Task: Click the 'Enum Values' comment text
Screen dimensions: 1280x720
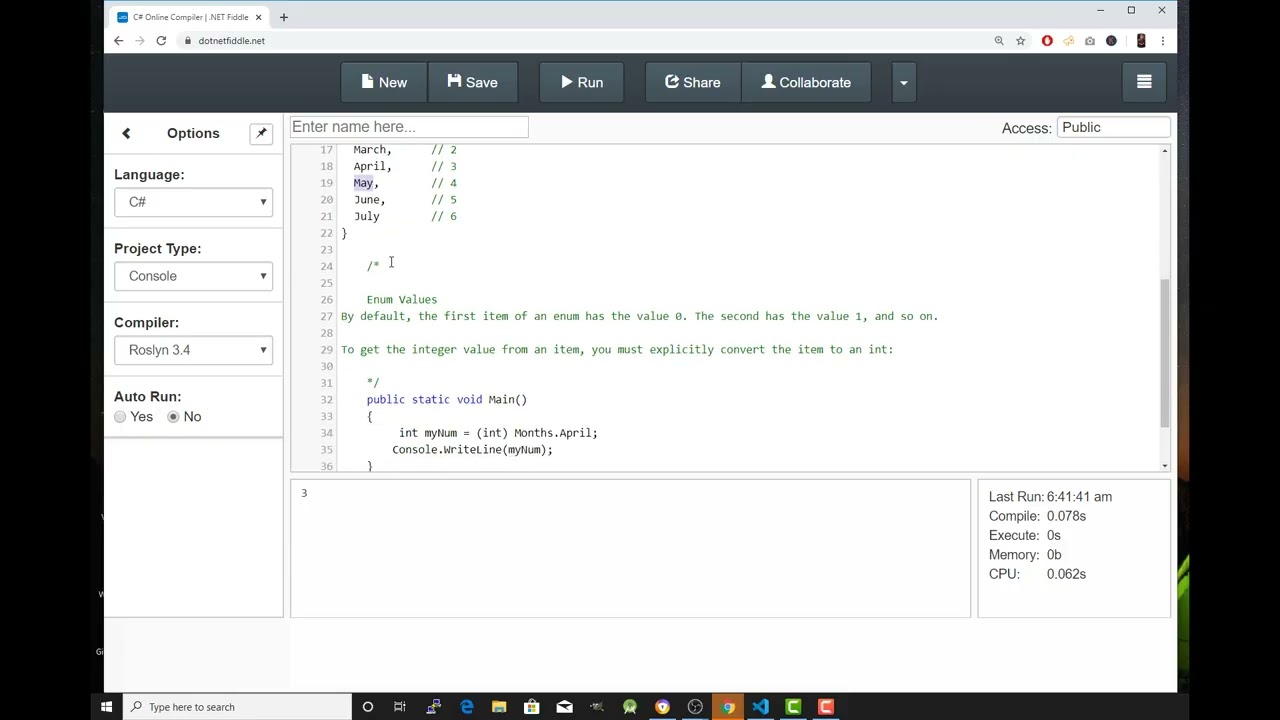Action: (x=402, y=300)
